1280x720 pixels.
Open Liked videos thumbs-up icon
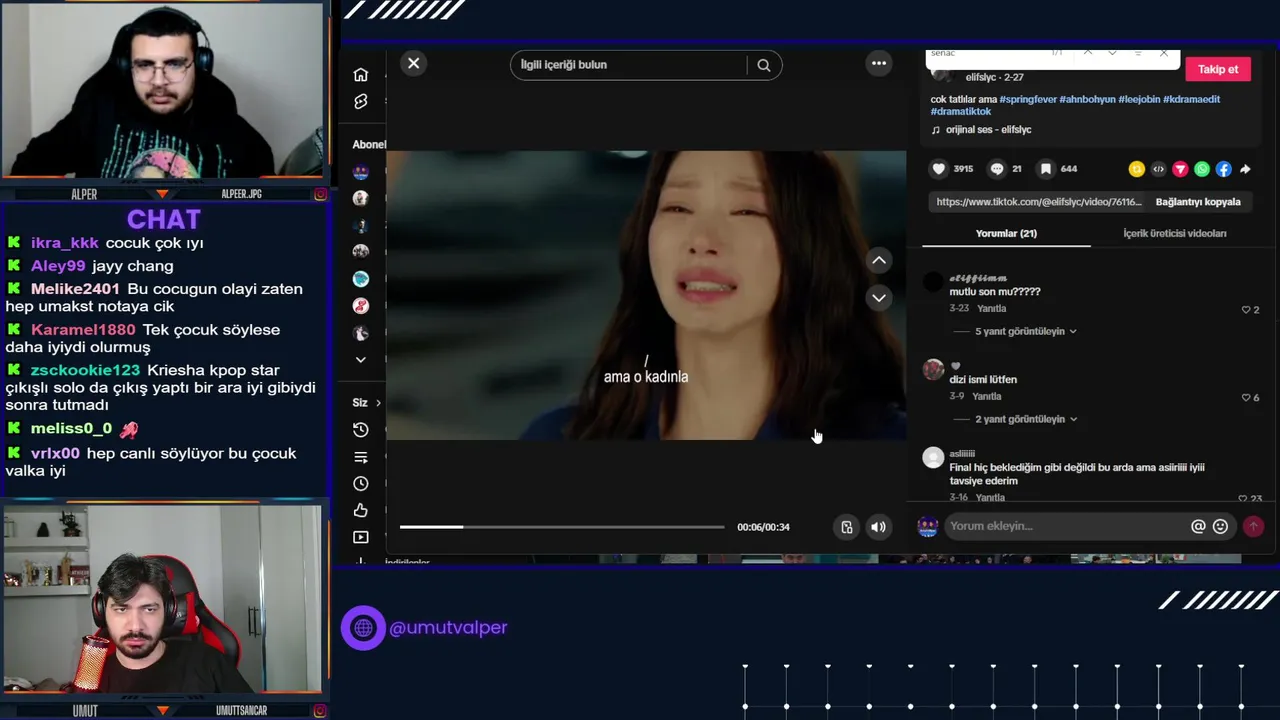pyautogui.click(x=361, y=511)
